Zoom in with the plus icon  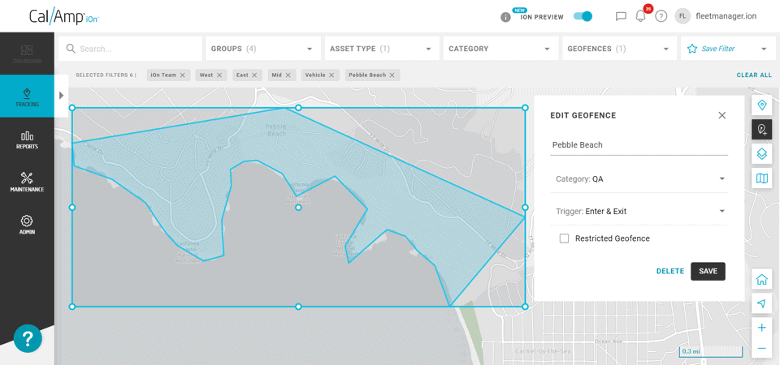[x=761, y=328]
